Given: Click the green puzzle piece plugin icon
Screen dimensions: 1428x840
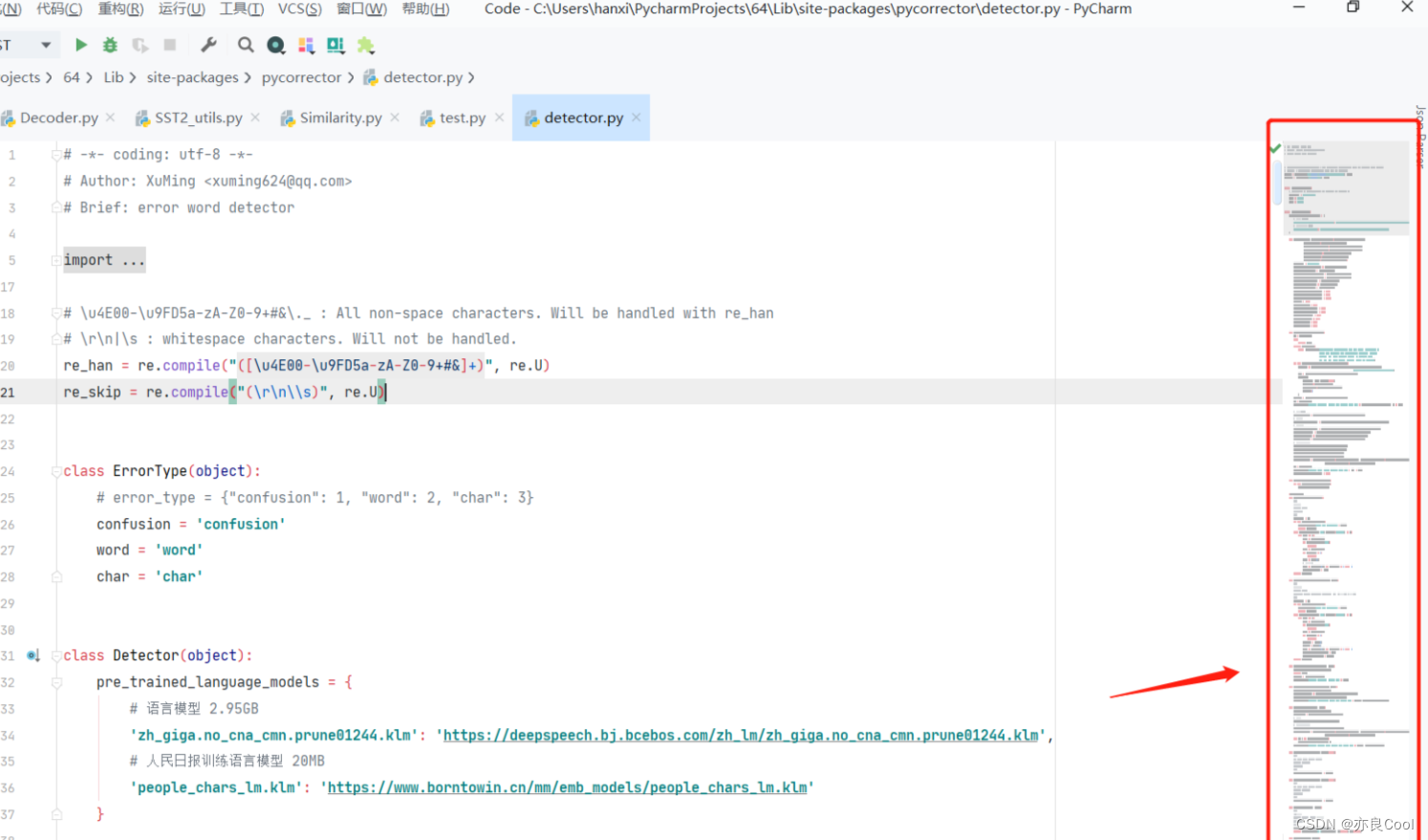Looking at the screenshot, I should (365, 45).
